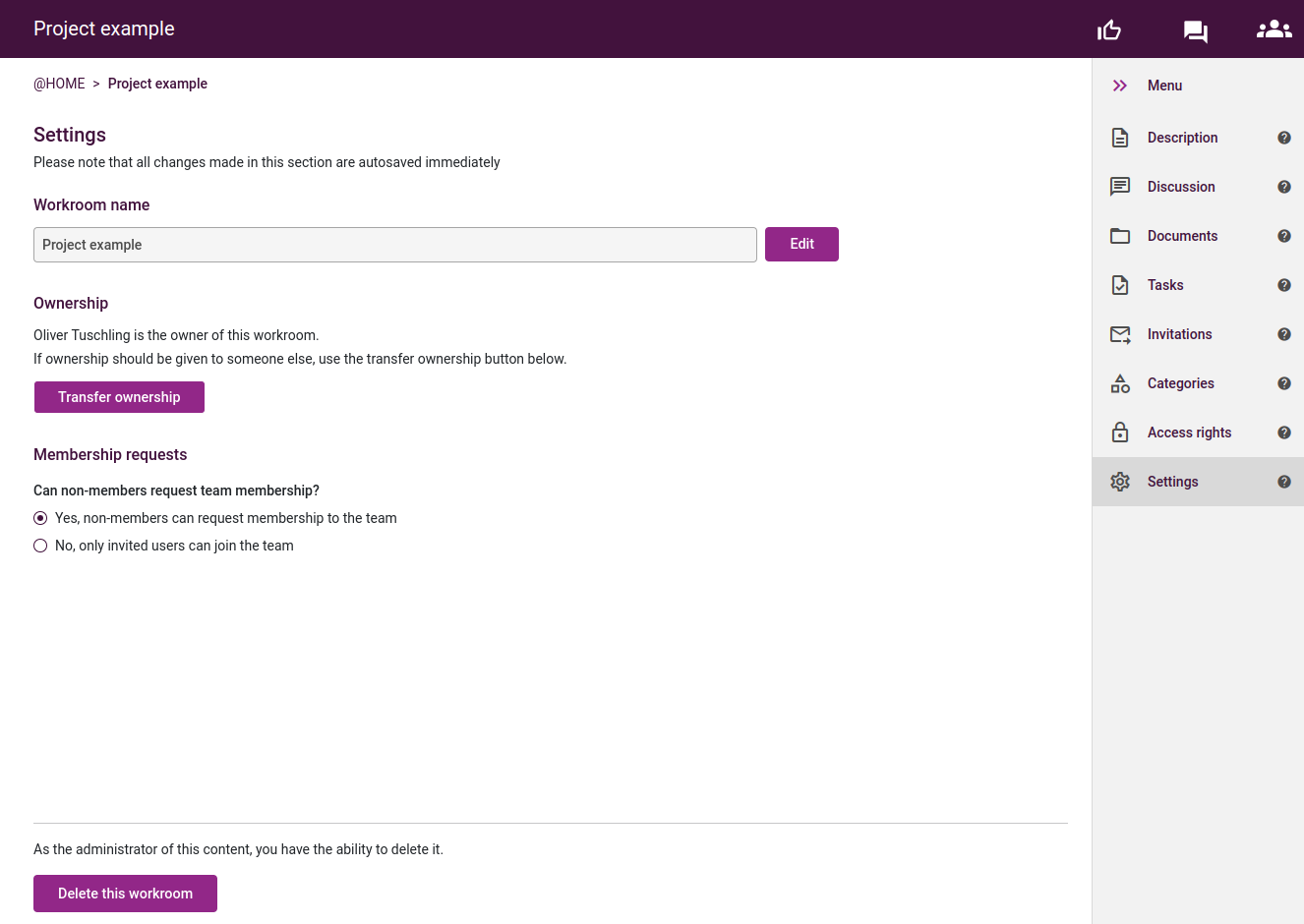Image resolution: width=1304 pixels, height=924 pixels.
Task: Select Settings in sidebar menu
Action: 1198,482
